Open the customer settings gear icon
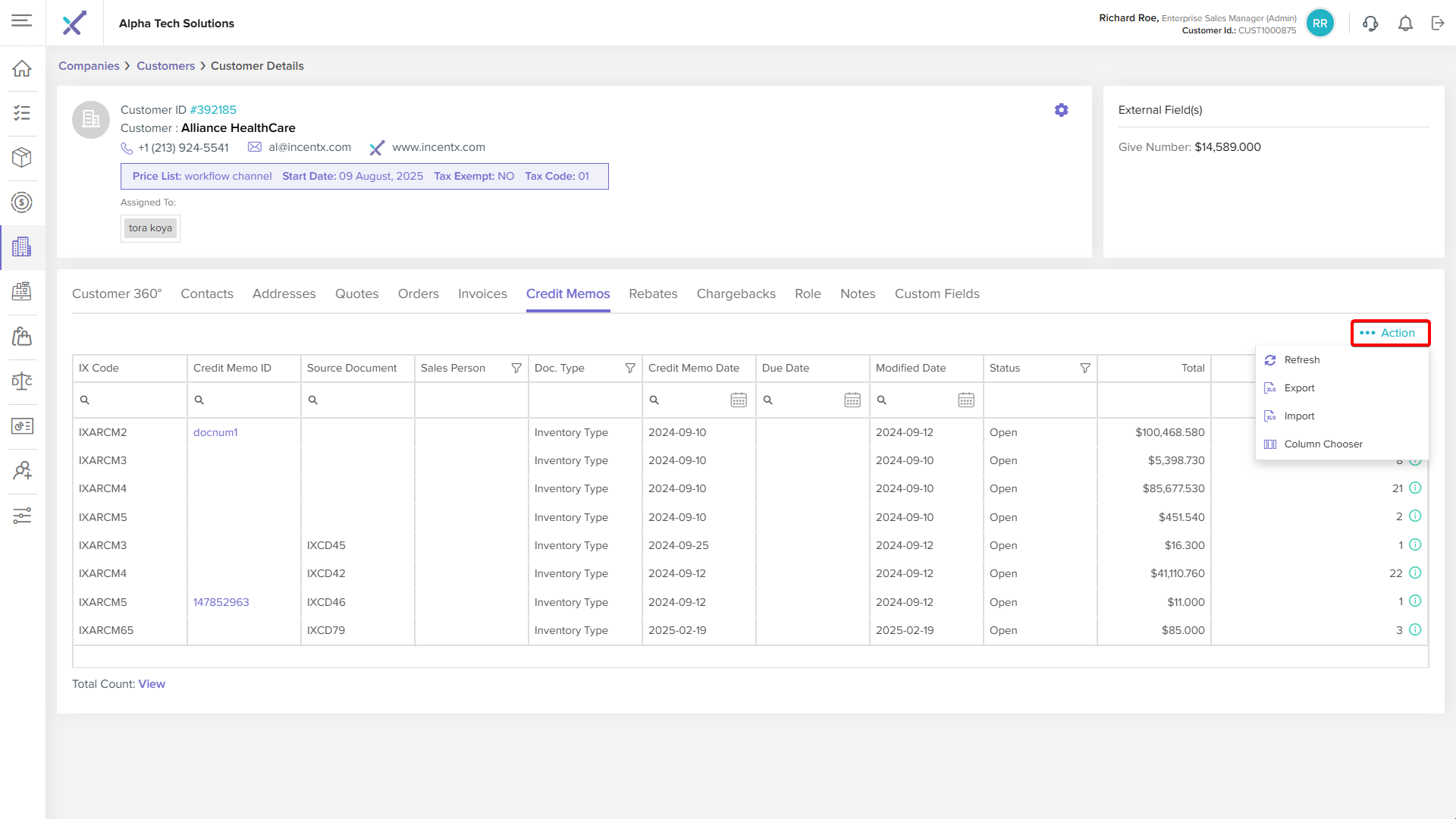Image resolution: width=1456 pixels, height=819 pixels. point(1061,110)
